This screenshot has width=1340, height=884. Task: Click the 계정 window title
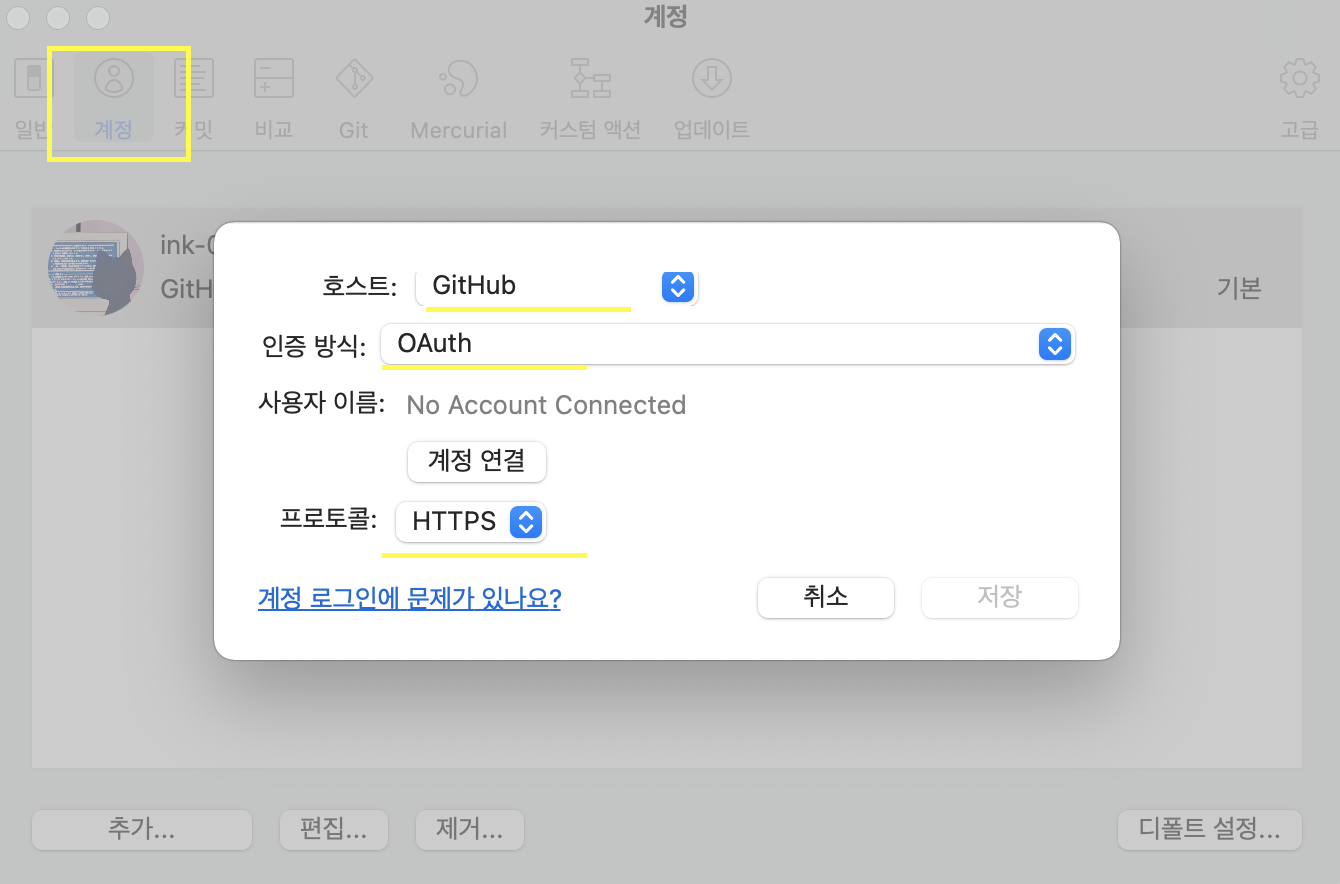666,17
